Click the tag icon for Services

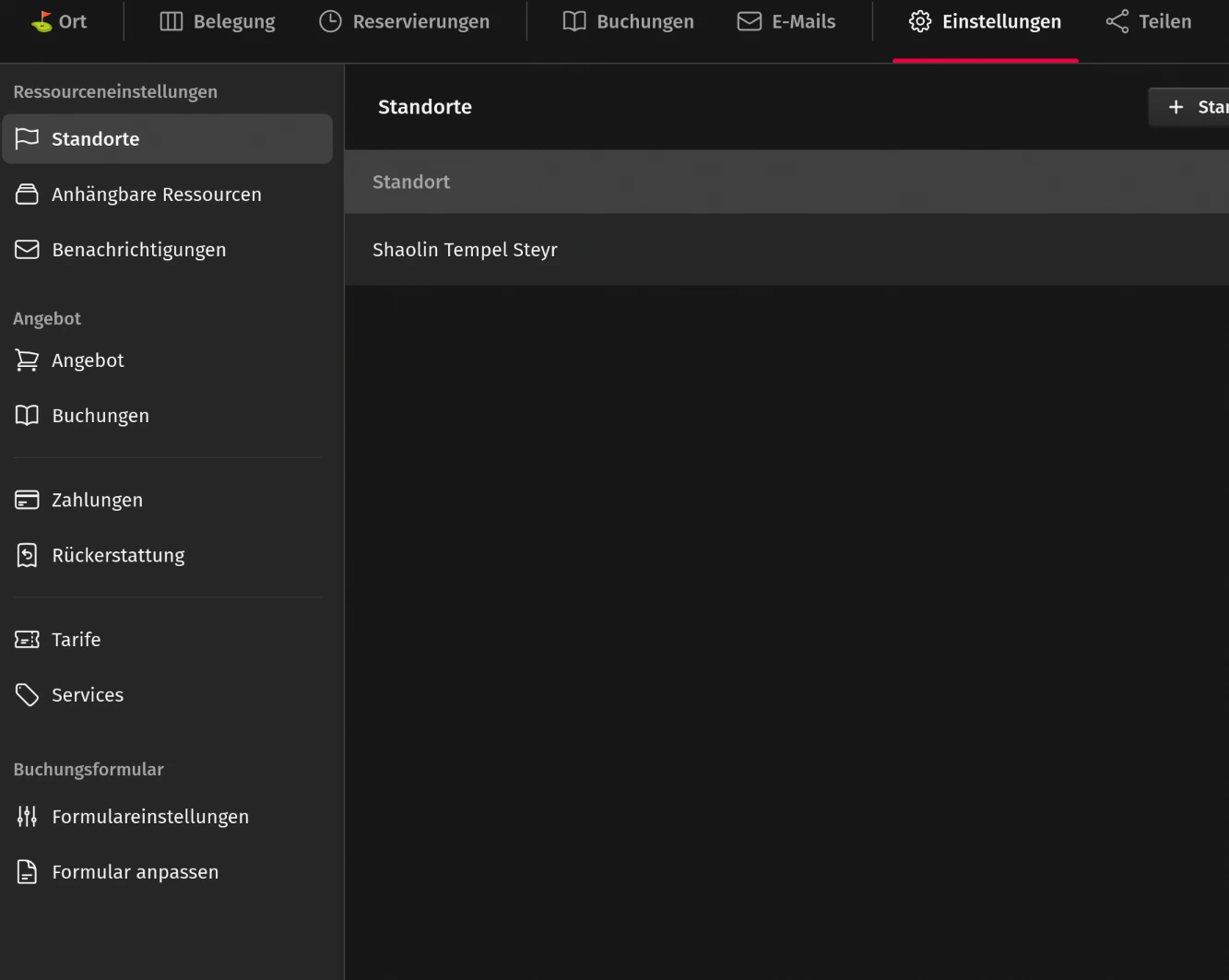(x=28, y=694)
